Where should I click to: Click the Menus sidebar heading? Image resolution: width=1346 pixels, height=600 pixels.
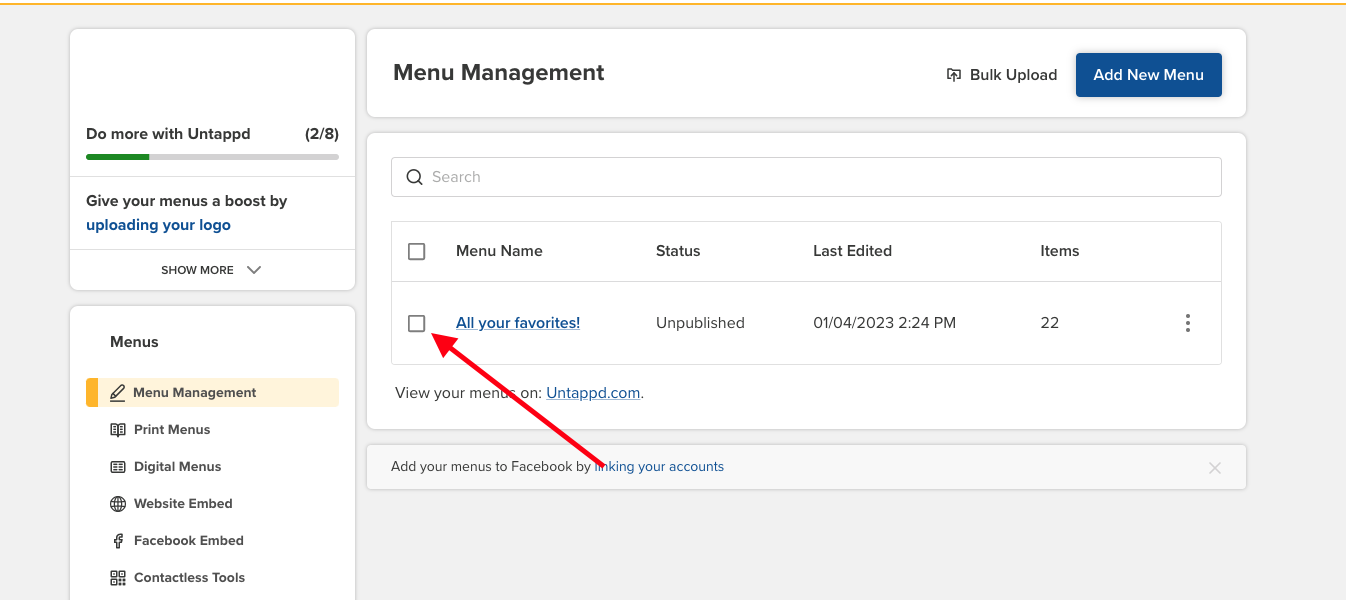coord(134,342)
